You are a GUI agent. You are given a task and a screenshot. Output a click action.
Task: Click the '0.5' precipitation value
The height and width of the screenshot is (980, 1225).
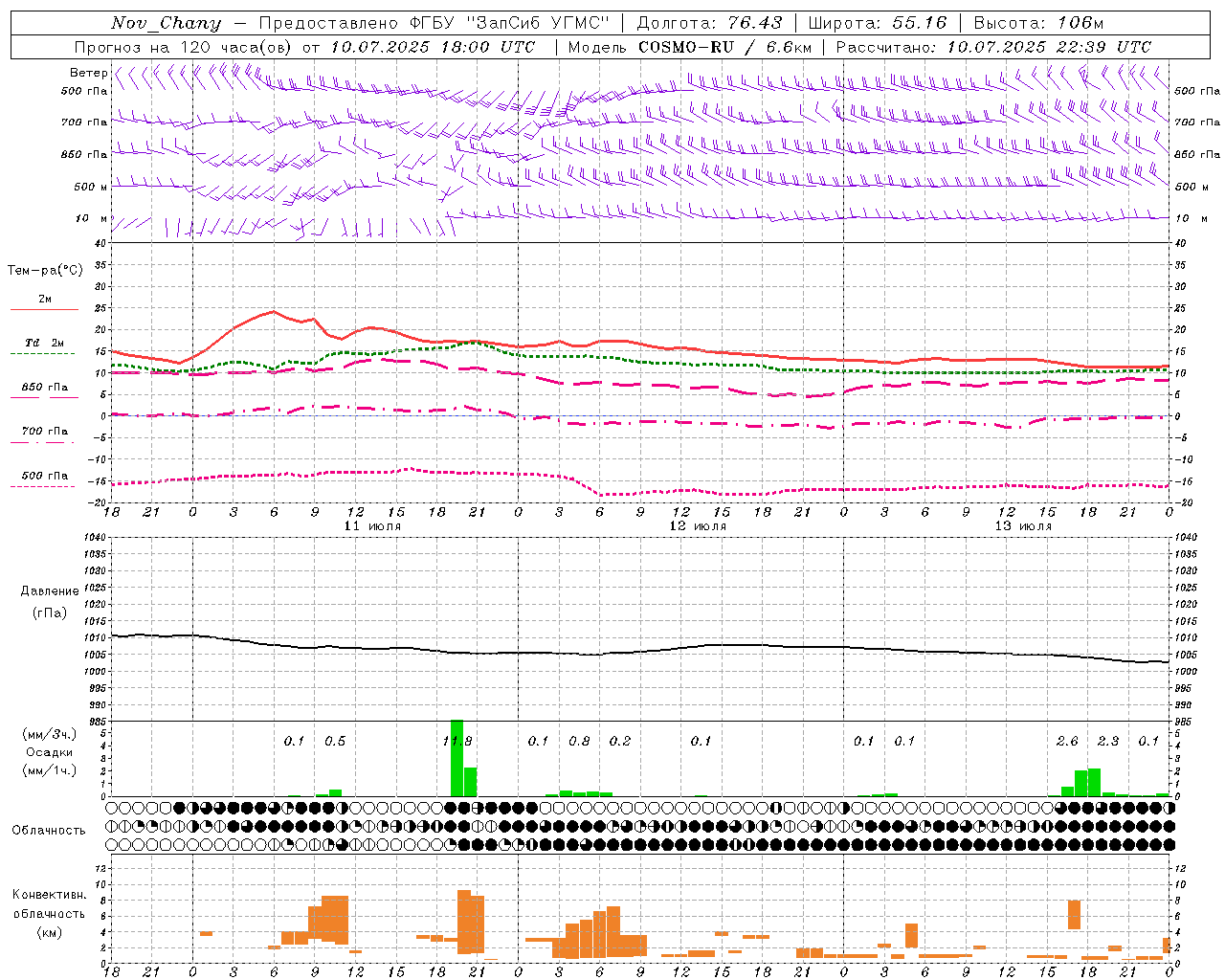(x=335, y=742)
